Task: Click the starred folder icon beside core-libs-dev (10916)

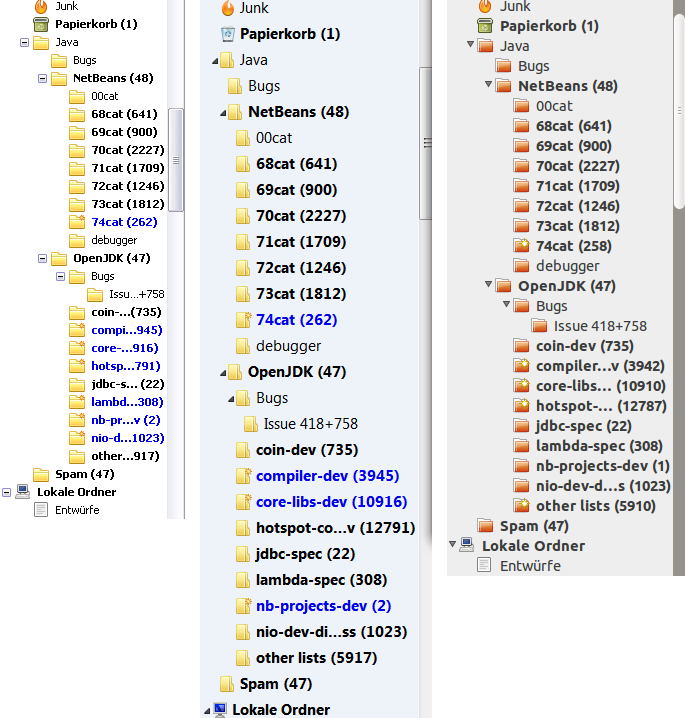Action: (x=244, y=502)
